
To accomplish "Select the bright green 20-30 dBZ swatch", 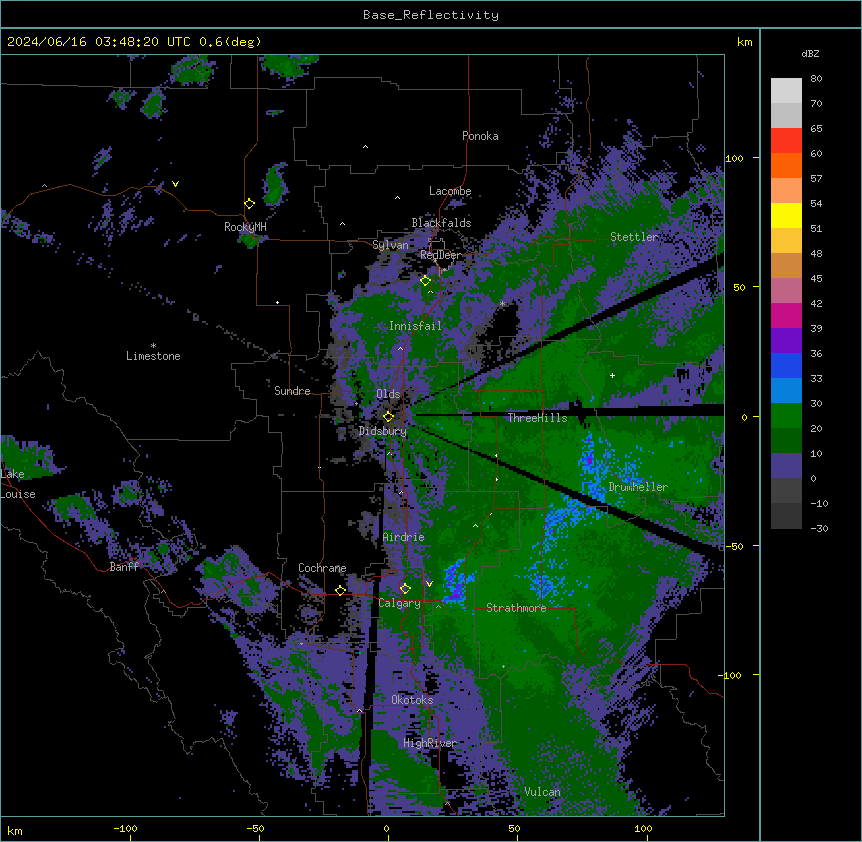I will 786,416.
